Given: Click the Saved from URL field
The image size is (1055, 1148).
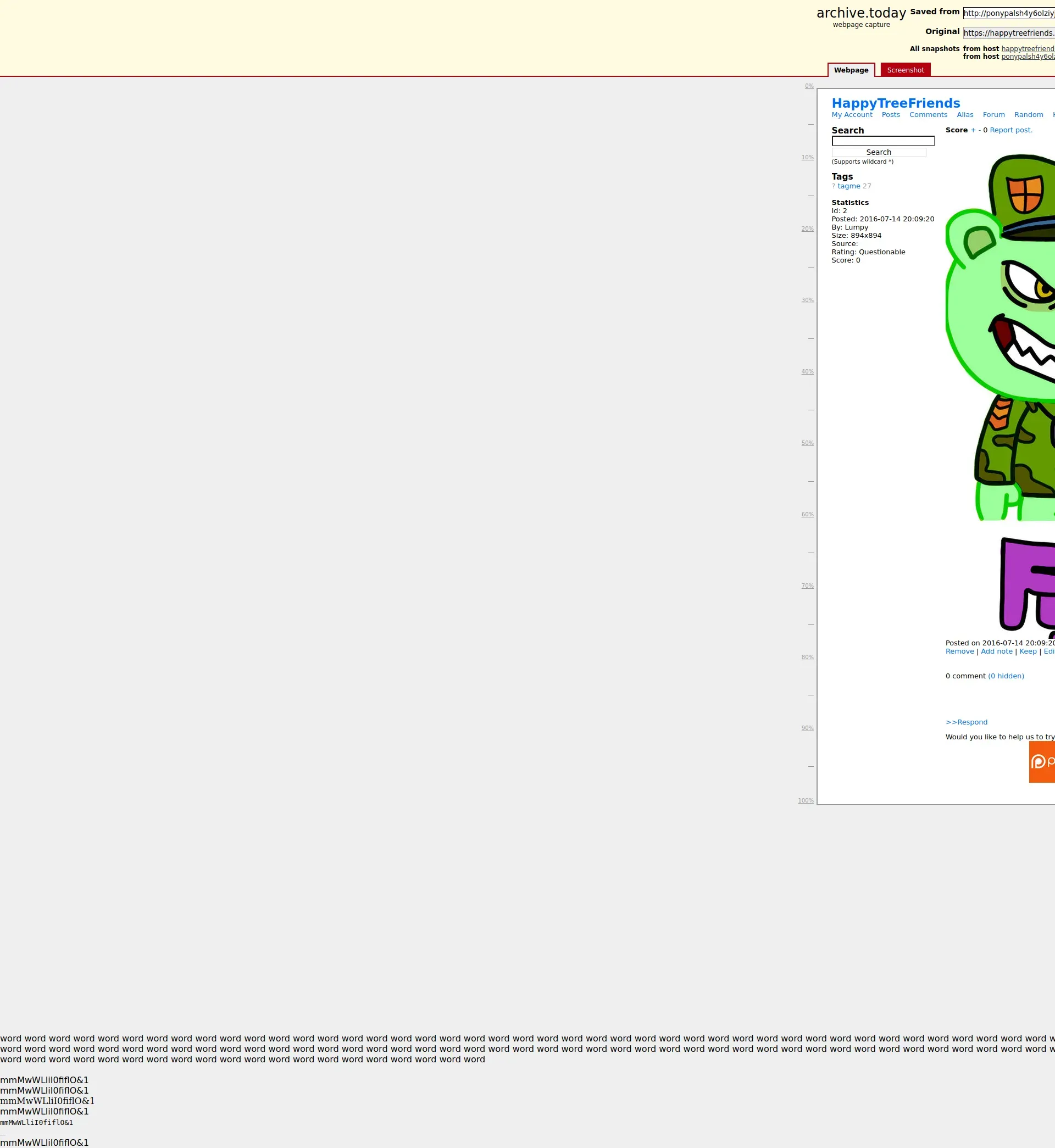Looking at the screenshot, I should (x=1008, y=13).
